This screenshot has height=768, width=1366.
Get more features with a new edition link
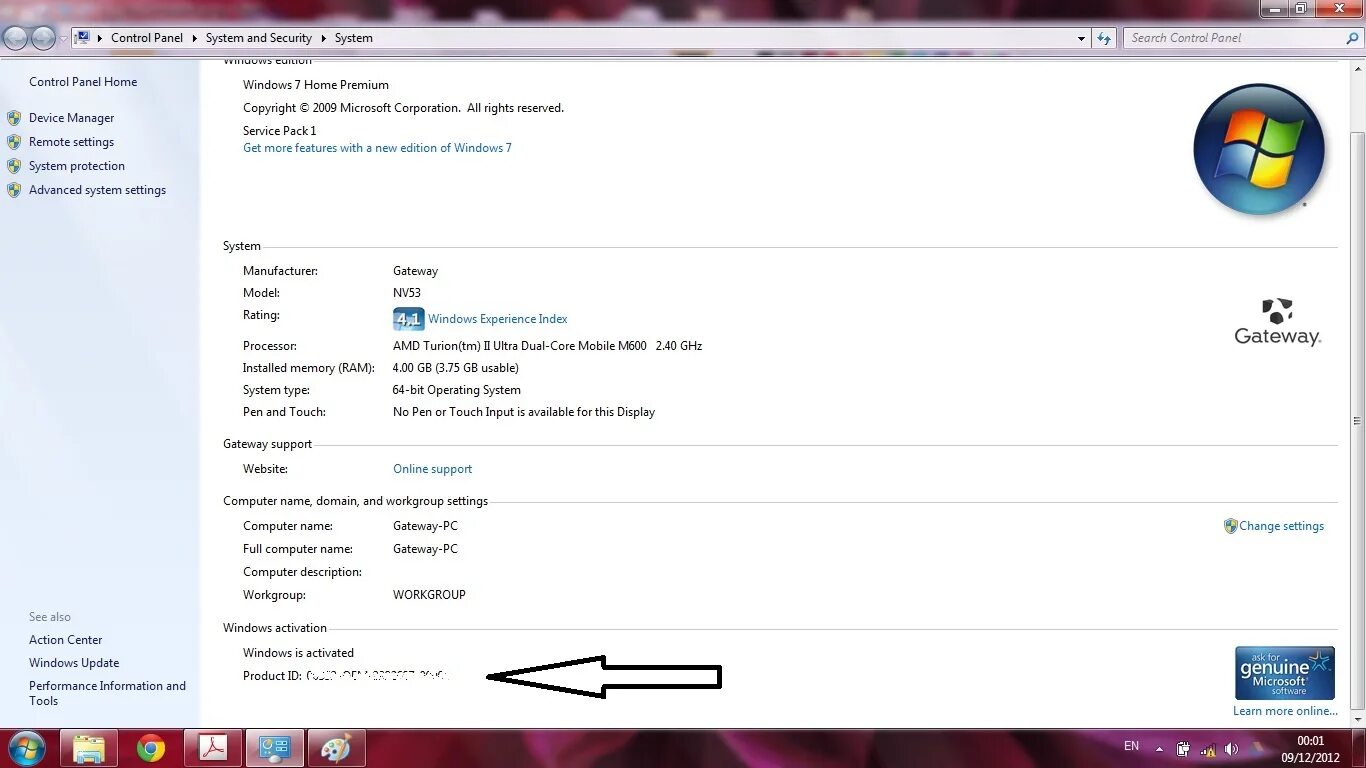(377, 148)
